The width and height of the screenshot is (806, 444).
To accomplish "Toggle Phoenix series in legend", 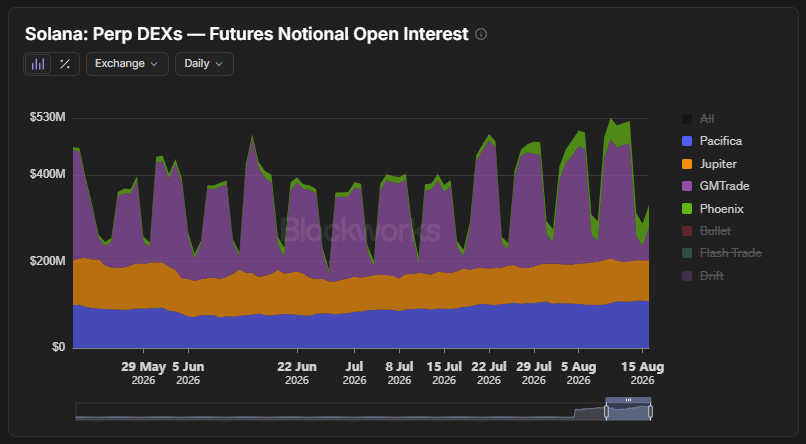I will [x=712, y=209].
